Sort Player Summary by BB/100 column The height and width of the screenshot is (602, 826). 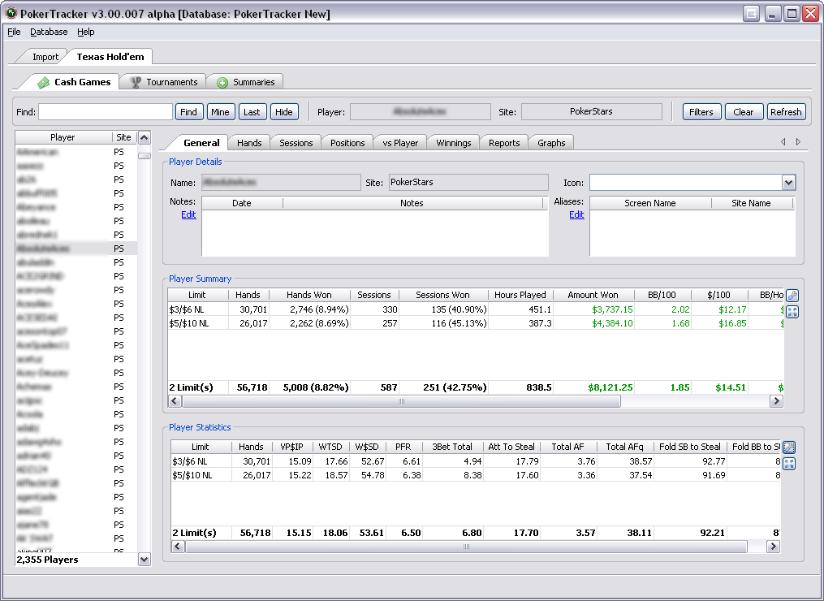[662, 295]
